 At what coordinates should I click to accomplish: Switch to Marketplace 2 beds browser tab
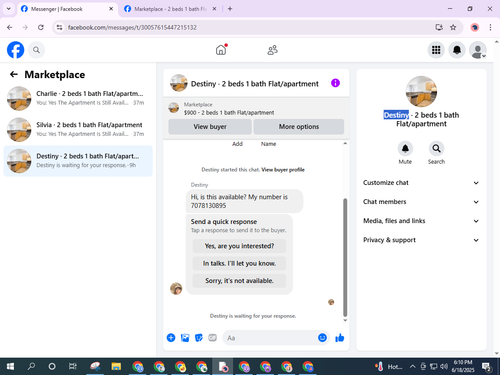170,9
